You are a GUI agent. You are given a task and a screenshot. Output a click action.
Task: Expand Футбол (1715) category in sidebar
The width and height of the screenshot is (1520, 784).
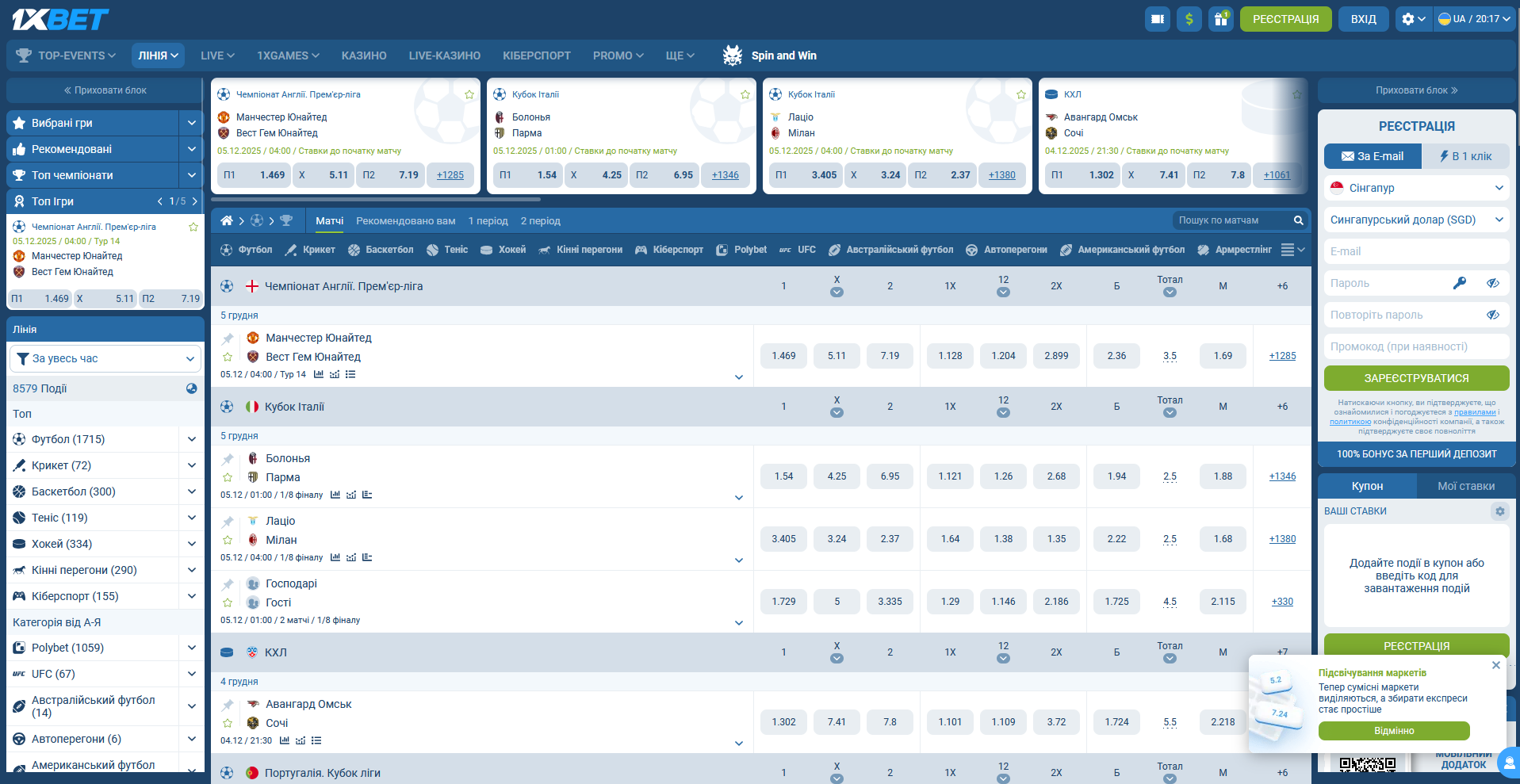(191, 439)
